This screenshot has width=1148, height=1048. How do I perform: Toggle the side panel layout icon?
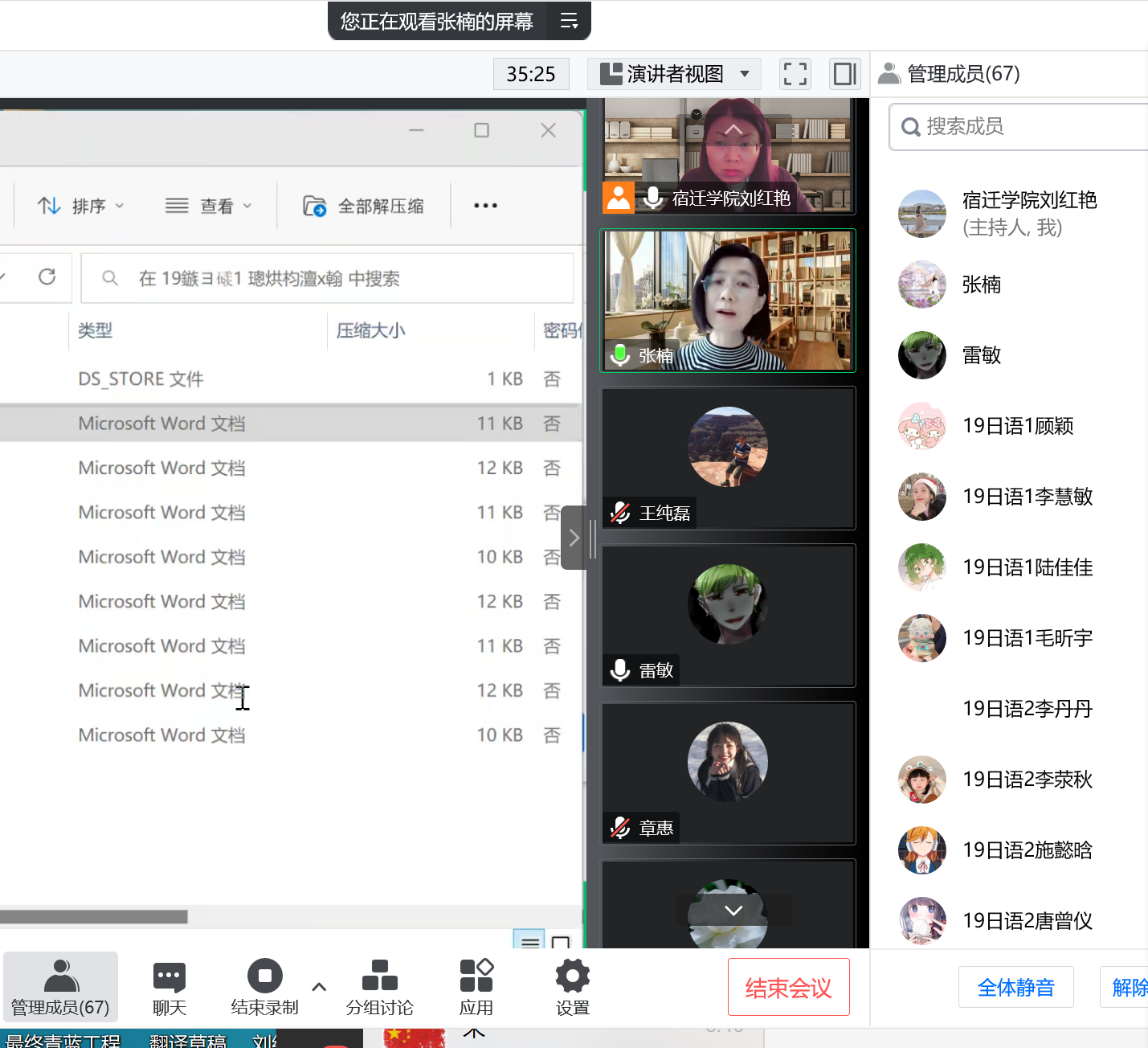click(844, 74)
